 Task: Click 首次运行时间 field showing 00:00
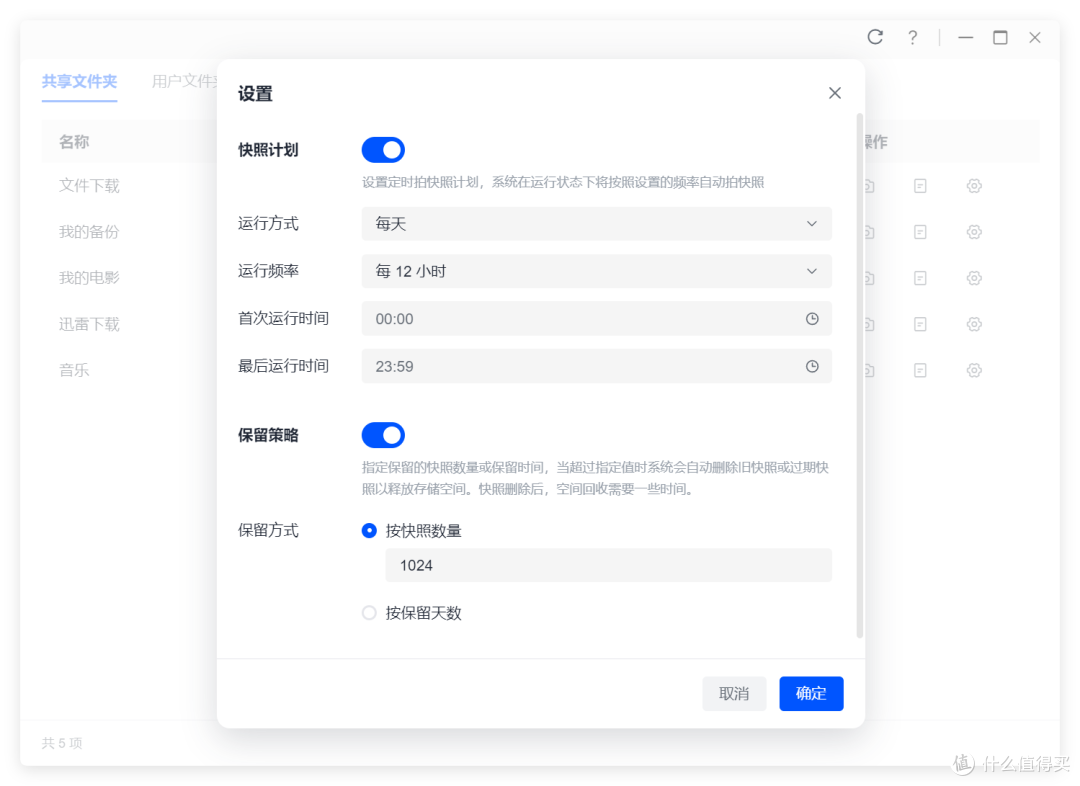[x=596, y=319]
